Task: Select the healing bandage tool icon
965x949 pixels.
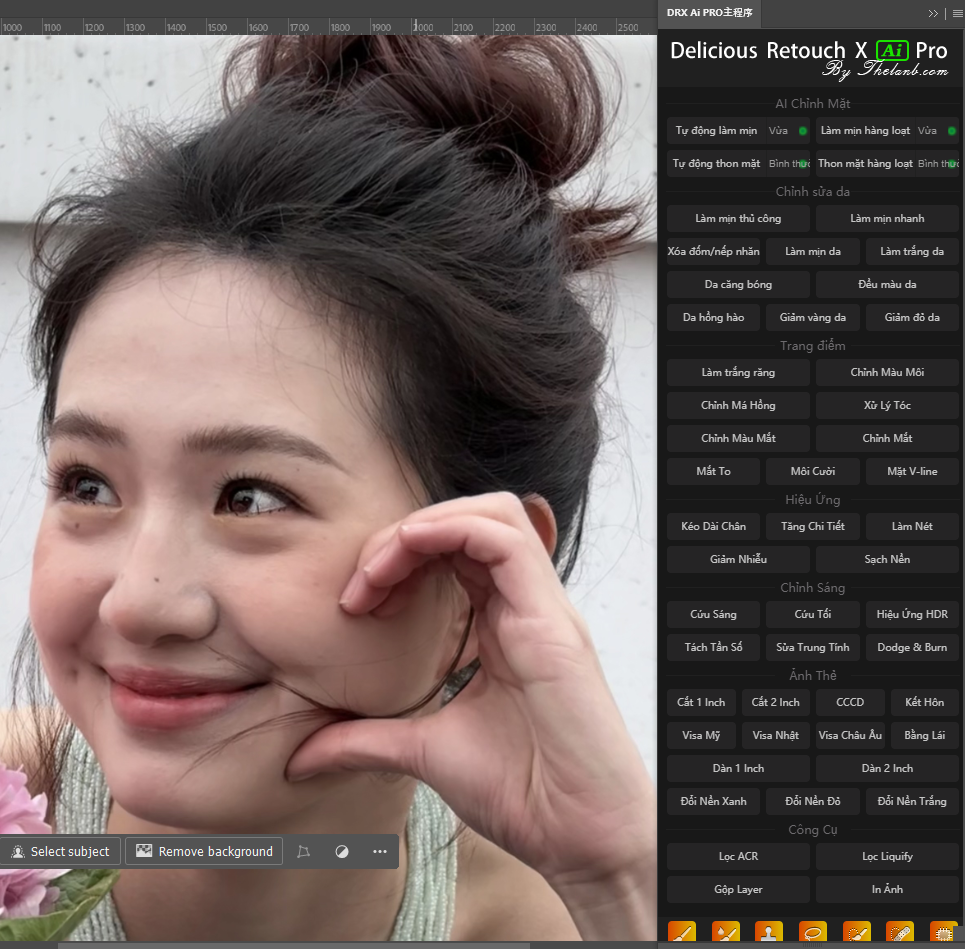Action: coord(900,932)
